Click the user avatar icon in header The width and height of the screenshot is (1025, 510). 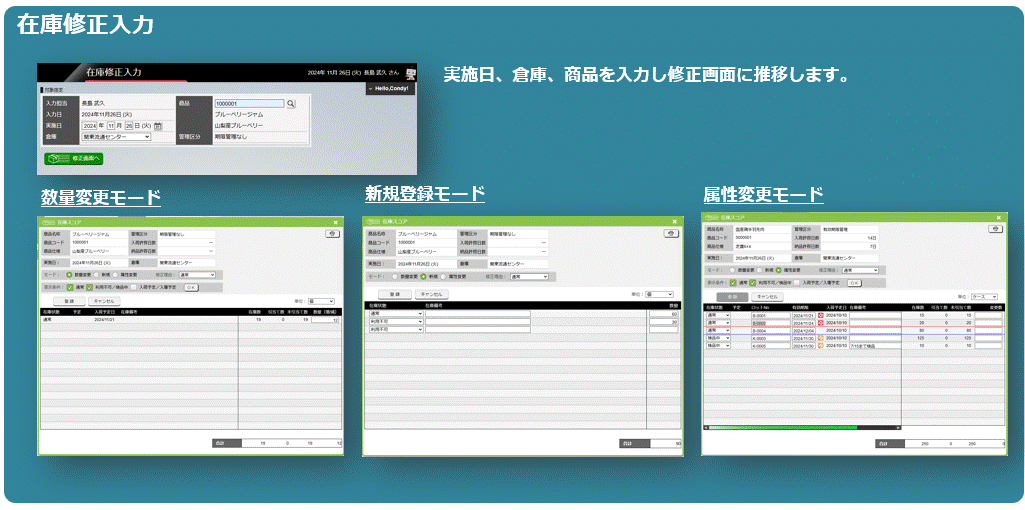click(x=411, y=74)
